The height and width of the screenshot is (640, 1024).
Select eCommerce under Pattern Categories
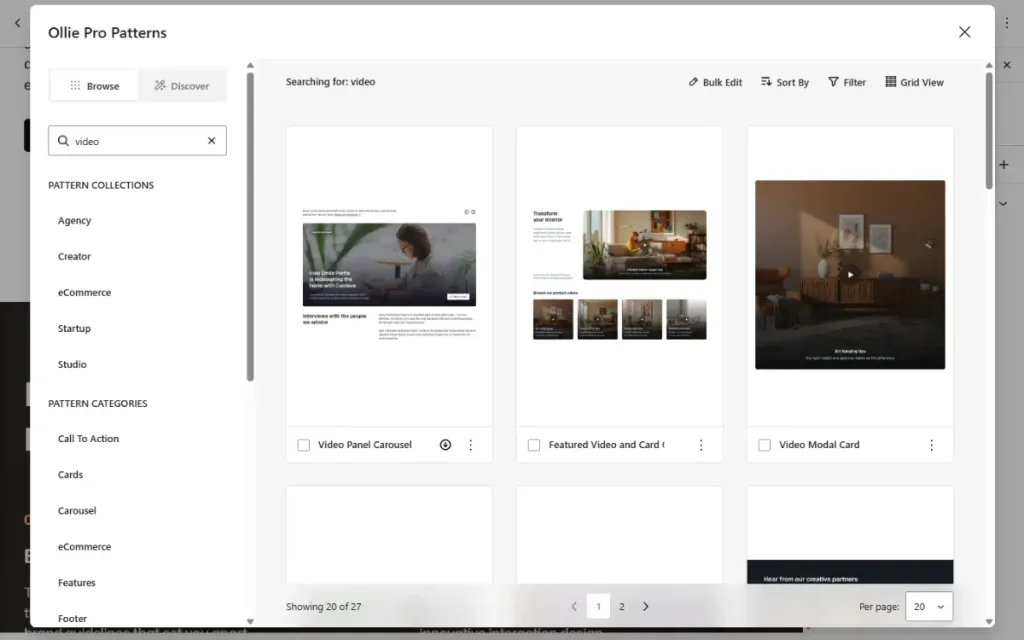click(x=84, y=547)
